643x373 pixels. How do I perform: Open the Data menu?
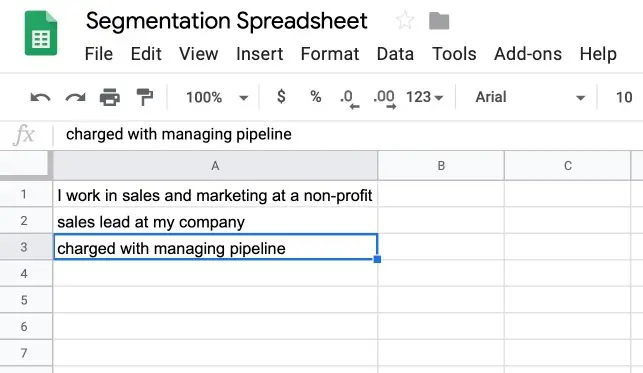(395, 54)
